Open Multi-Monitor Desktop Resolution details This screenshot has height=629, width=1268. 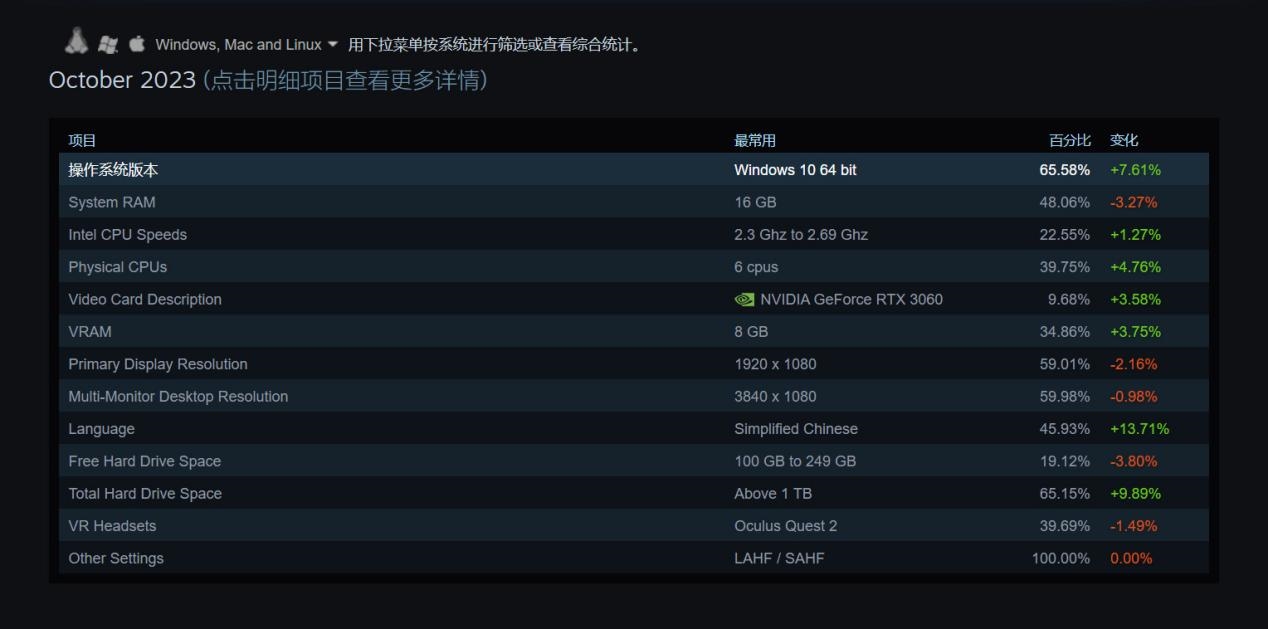[178, 396]
